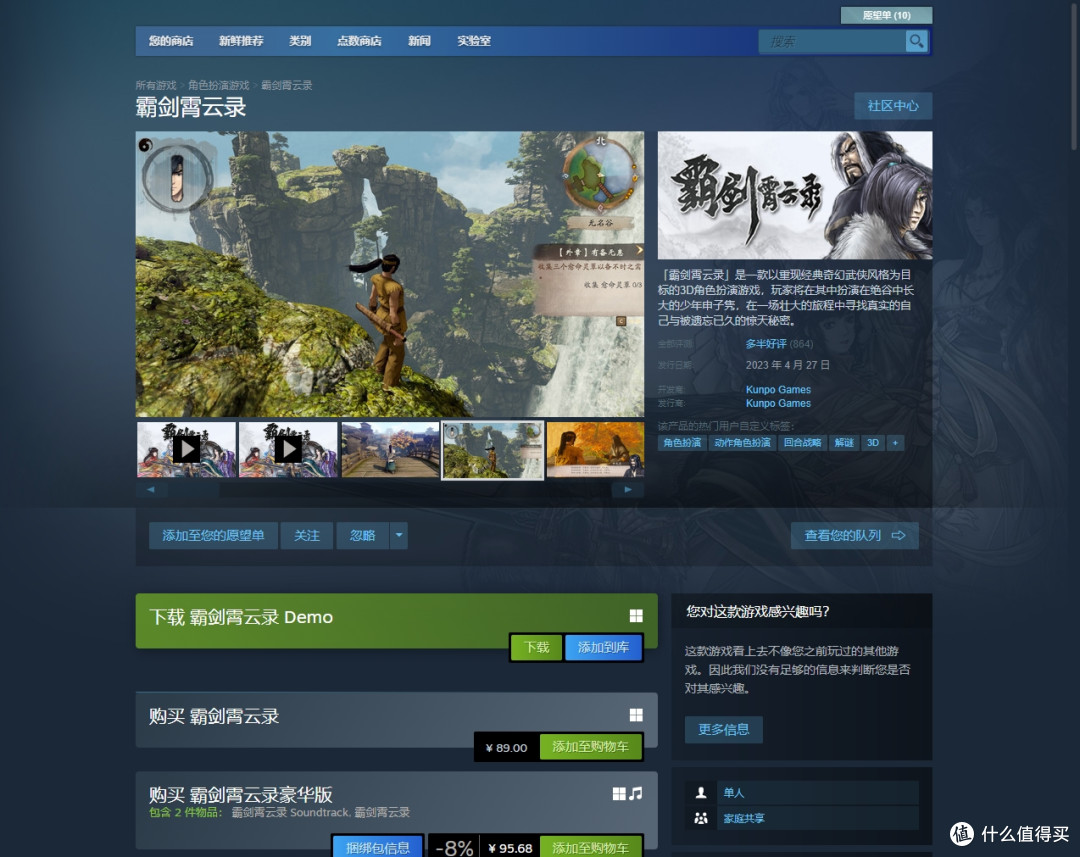The height and width of the screenshot is (857, 1080).
Task: Play the second trailer video thumbnail
Action: pyautogui.click(x=288, y=450)
